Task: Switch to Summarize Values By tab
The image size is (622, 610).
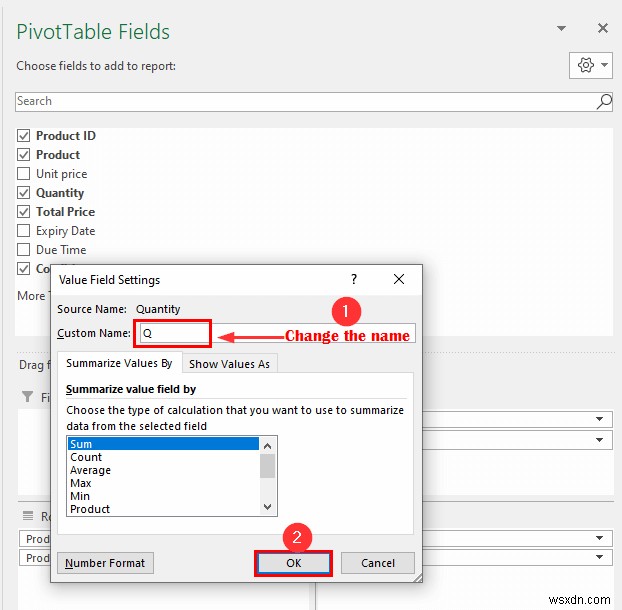Action: (119, 363)
